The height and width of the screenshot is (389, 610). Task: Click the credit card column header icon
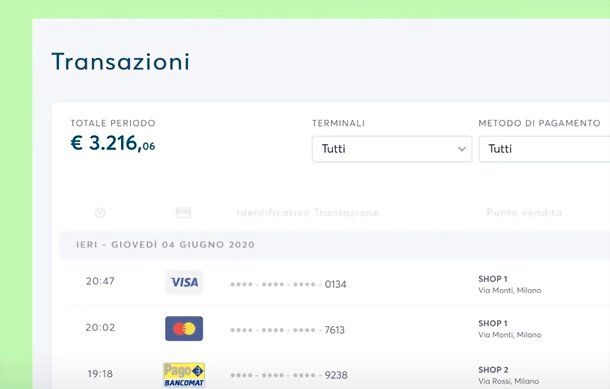(184, 213)
